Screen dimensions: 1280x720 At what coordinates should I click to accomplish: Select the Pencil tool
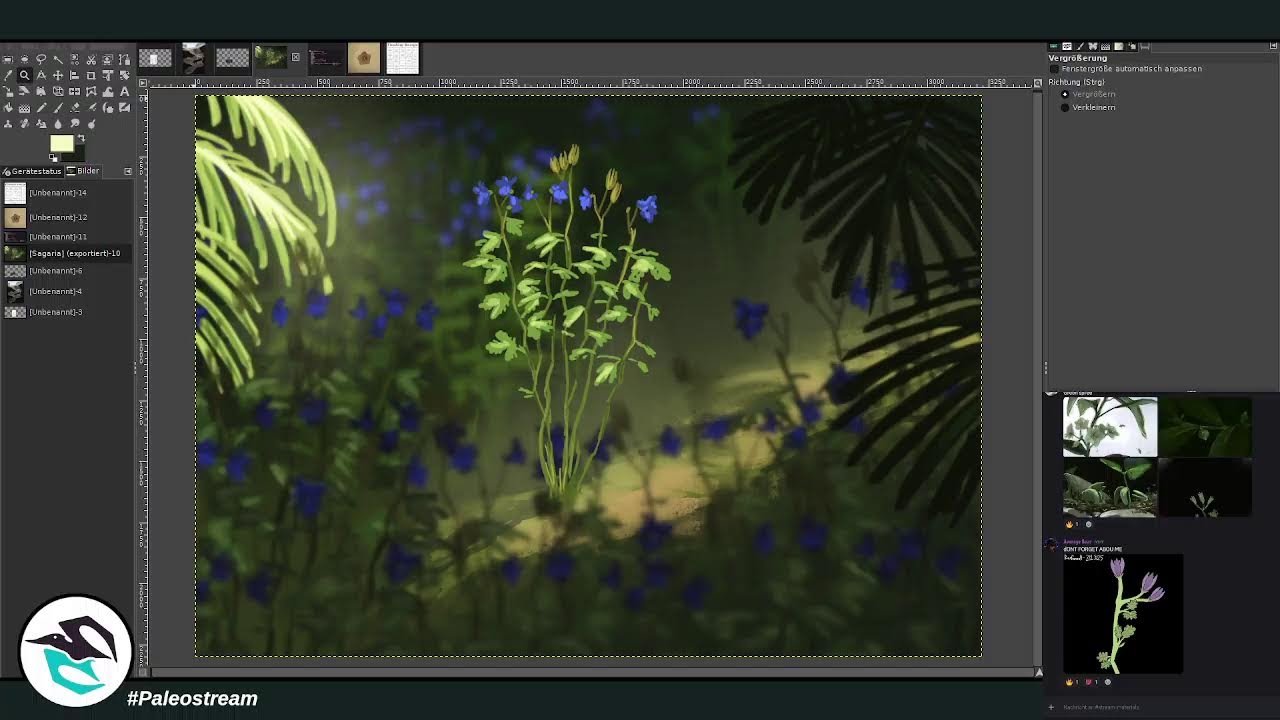pos(41,108)
